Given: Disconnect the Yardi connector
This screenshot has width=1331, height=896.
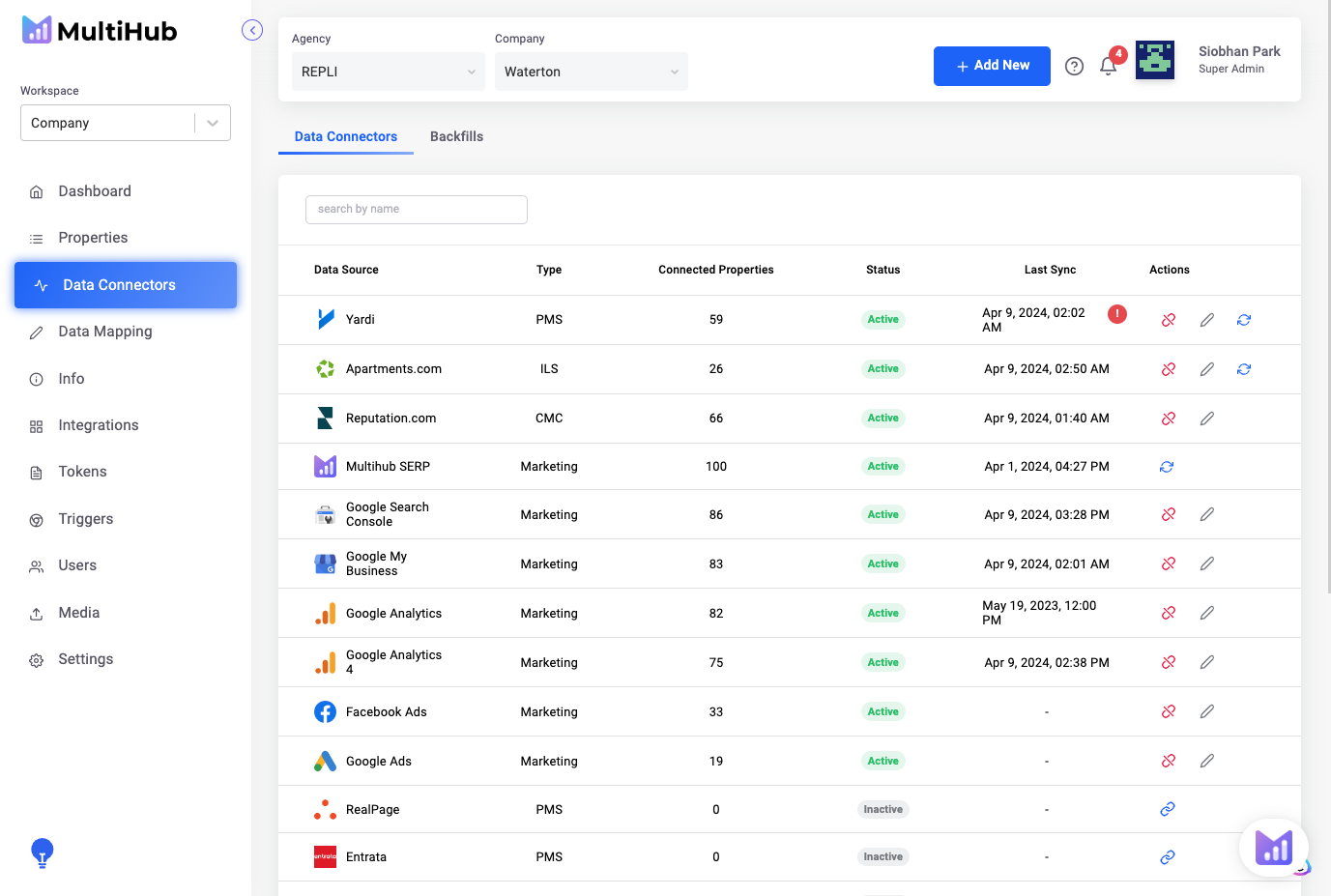Looking at the screenshot, I should [x=1169, y=320].
